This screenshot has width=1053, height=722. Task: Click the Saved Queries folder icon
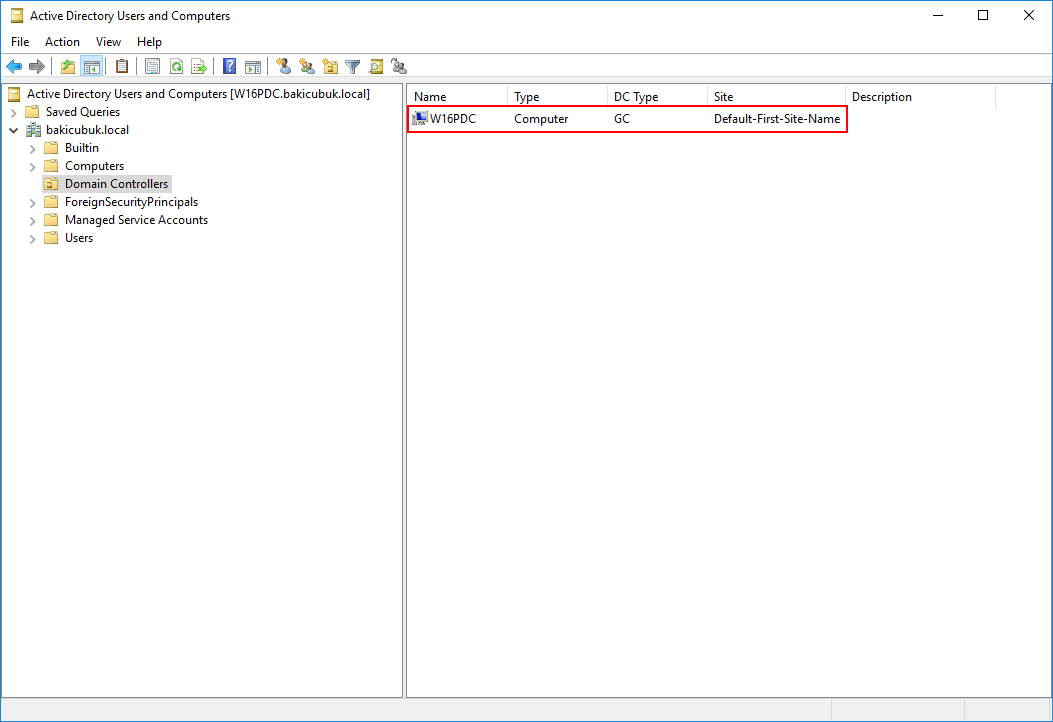[x=32, y=112]
